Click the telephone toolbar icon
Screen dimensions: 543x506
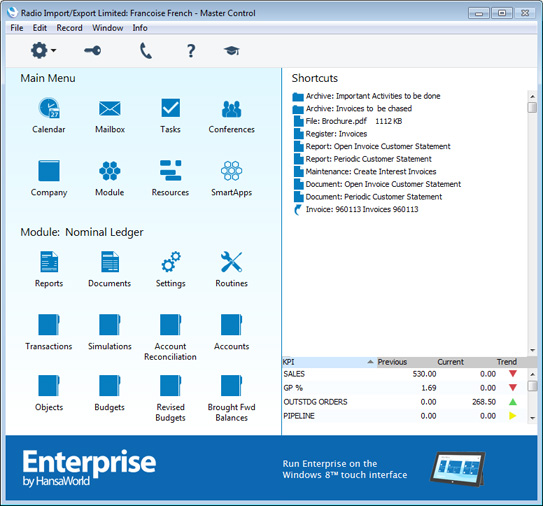pos(145,51)
